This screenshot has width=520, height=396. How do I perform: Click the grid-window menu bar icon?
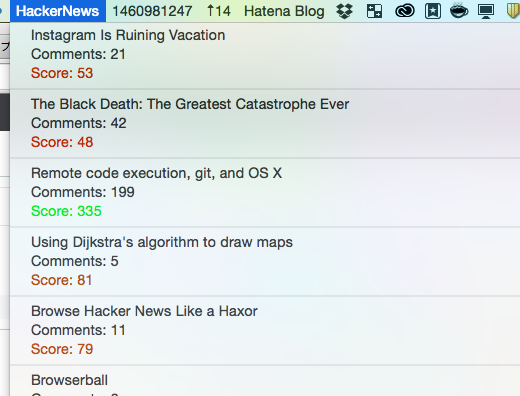tap(374, 11)
